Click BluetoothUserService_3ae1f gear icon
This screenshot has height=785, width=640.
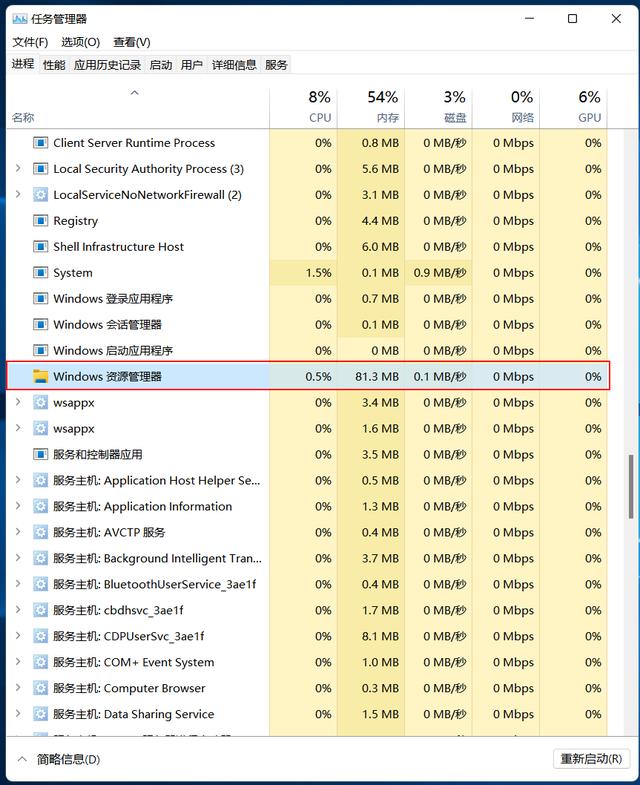pos(40,584)
